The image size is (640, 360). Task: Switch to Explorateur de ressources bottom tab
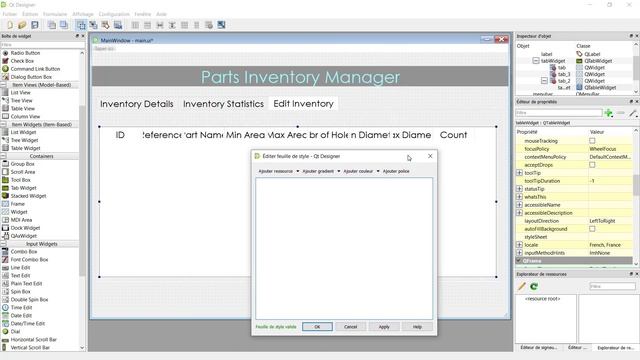pyautogui.click(x=616, y=348)
